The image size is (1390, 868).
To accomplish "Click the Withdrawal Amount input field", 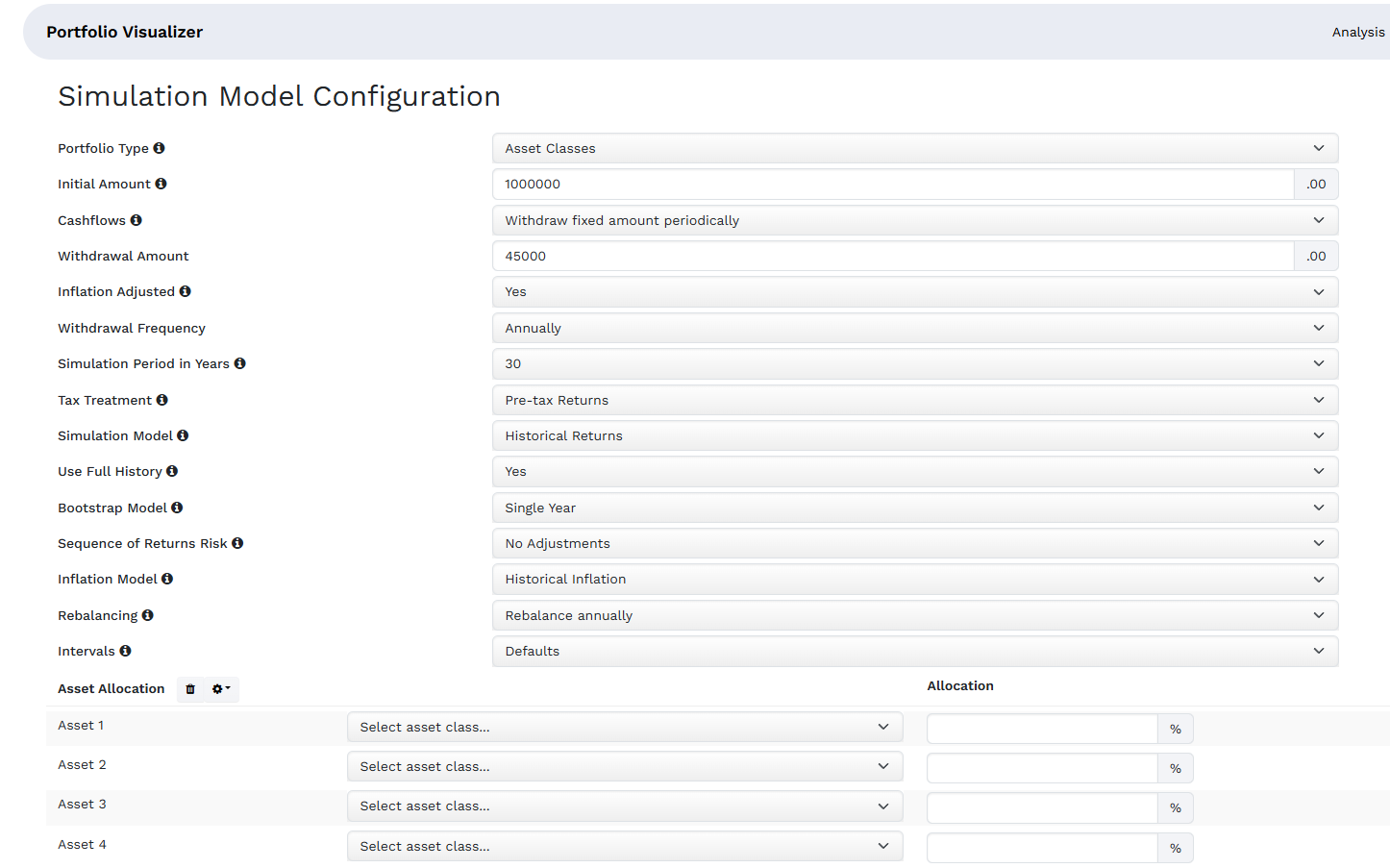I will (892, 256).
